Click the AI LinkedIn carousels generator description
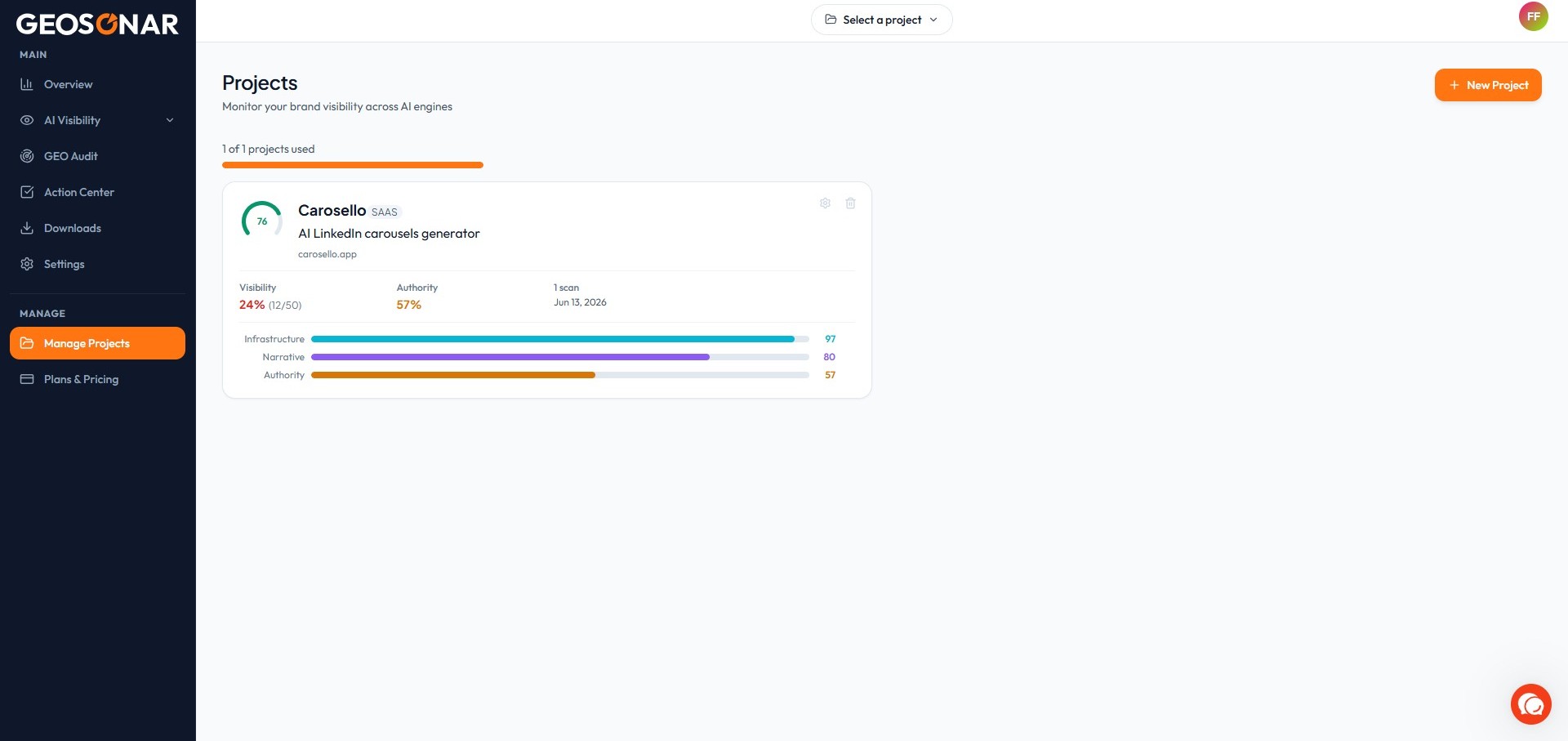 pos(389,234)
